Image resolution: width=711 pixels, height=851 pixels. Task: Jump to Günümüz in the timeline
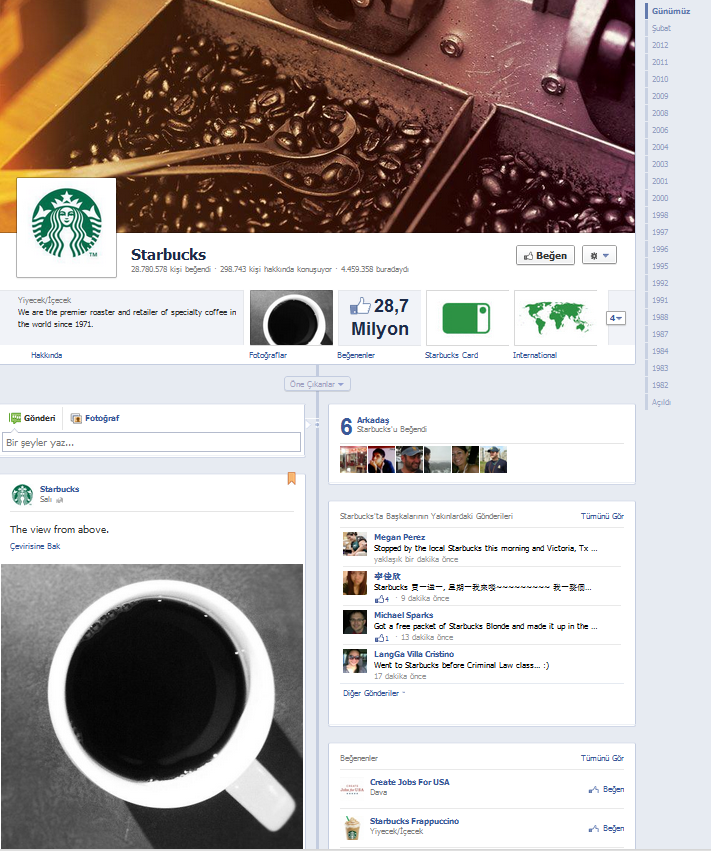pyautogui.click(x=671, y=11)
